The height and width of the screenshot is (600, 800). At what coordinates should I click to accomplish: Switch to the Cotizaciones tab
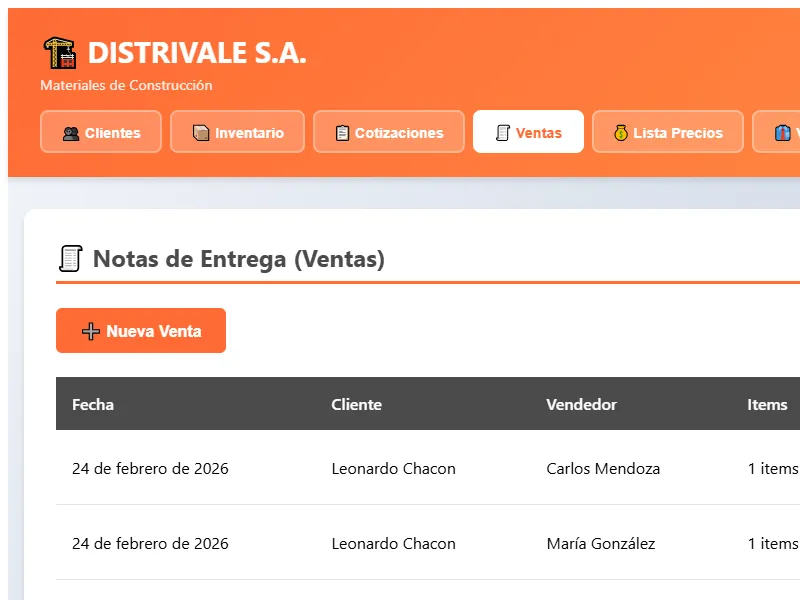pos(388,131)
